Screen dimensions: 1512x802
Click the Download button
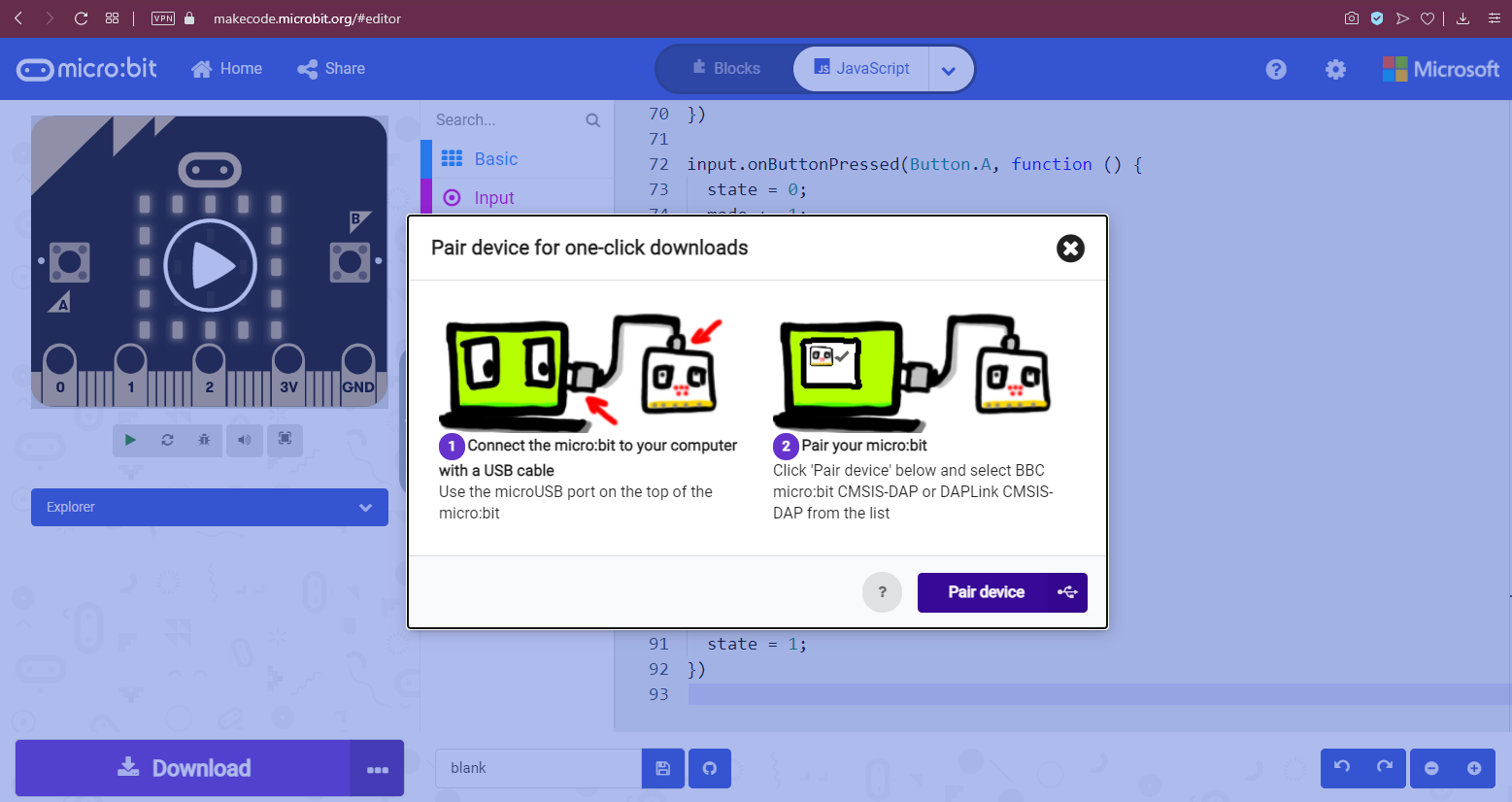(184, 768)
